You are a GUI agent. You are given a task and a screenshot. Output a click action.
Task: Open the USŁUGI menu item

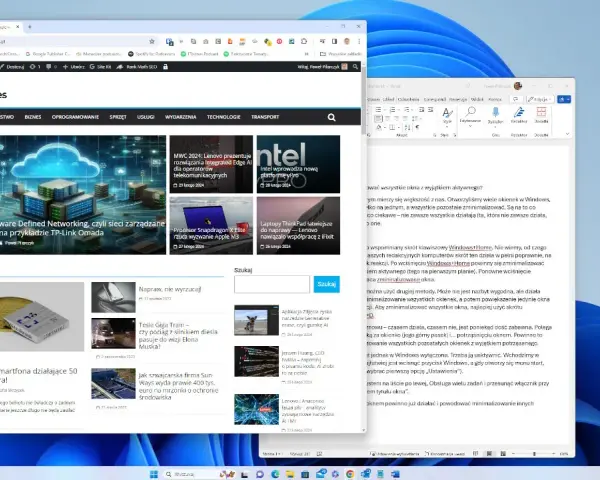click(x=145, y=117)
